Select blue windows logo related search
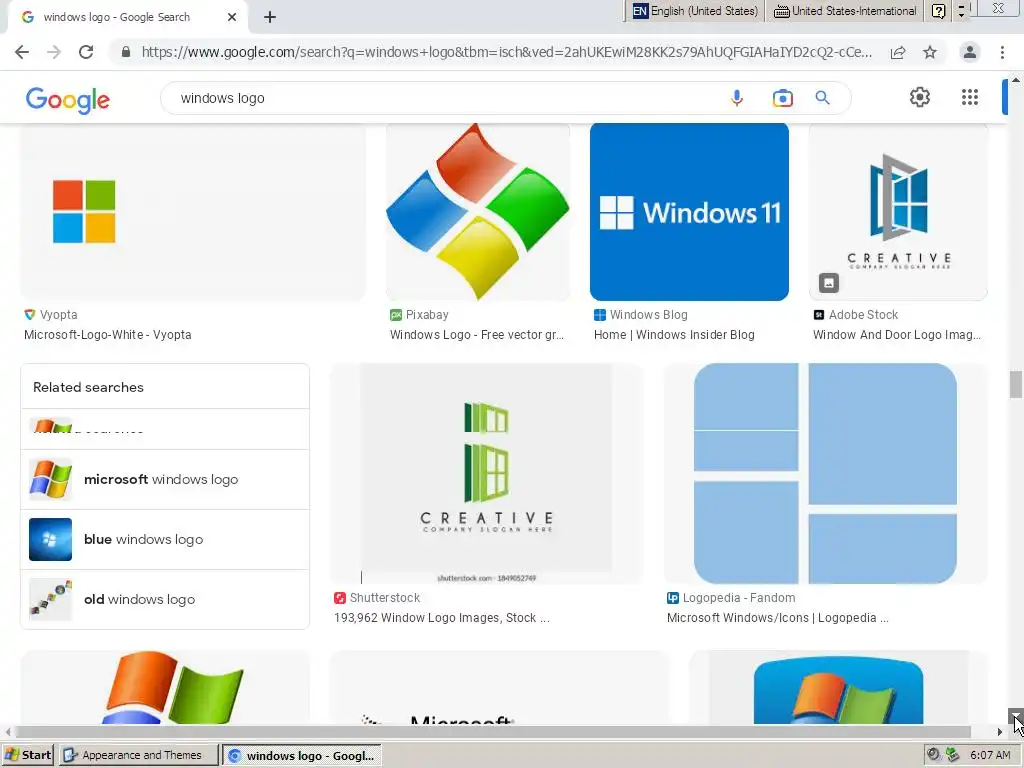 click(x=165, y=539)
